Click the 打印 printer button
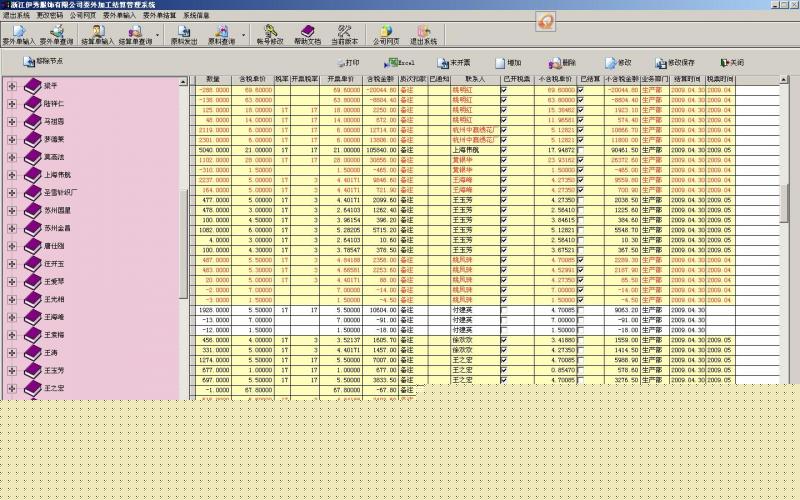The width and height of the screenshot is (800, 500). [348, 63]
